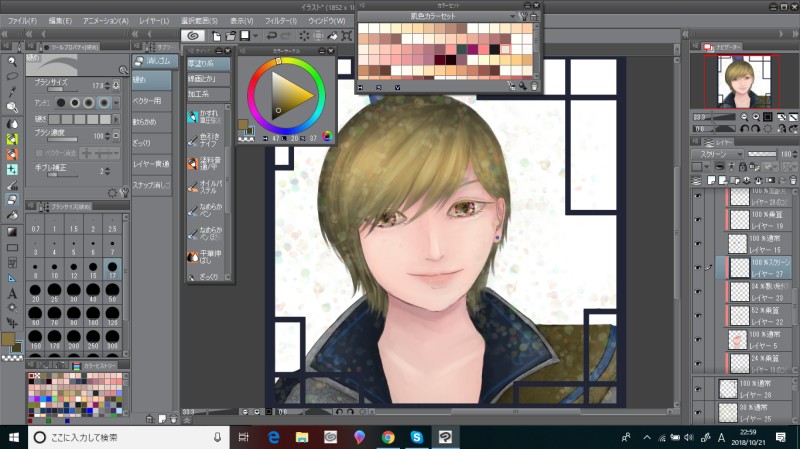The width and height of the screenshot is (800, 449).
Task: Toggle visibility of レイヤー 28
Action: click(x=698, y=389)
